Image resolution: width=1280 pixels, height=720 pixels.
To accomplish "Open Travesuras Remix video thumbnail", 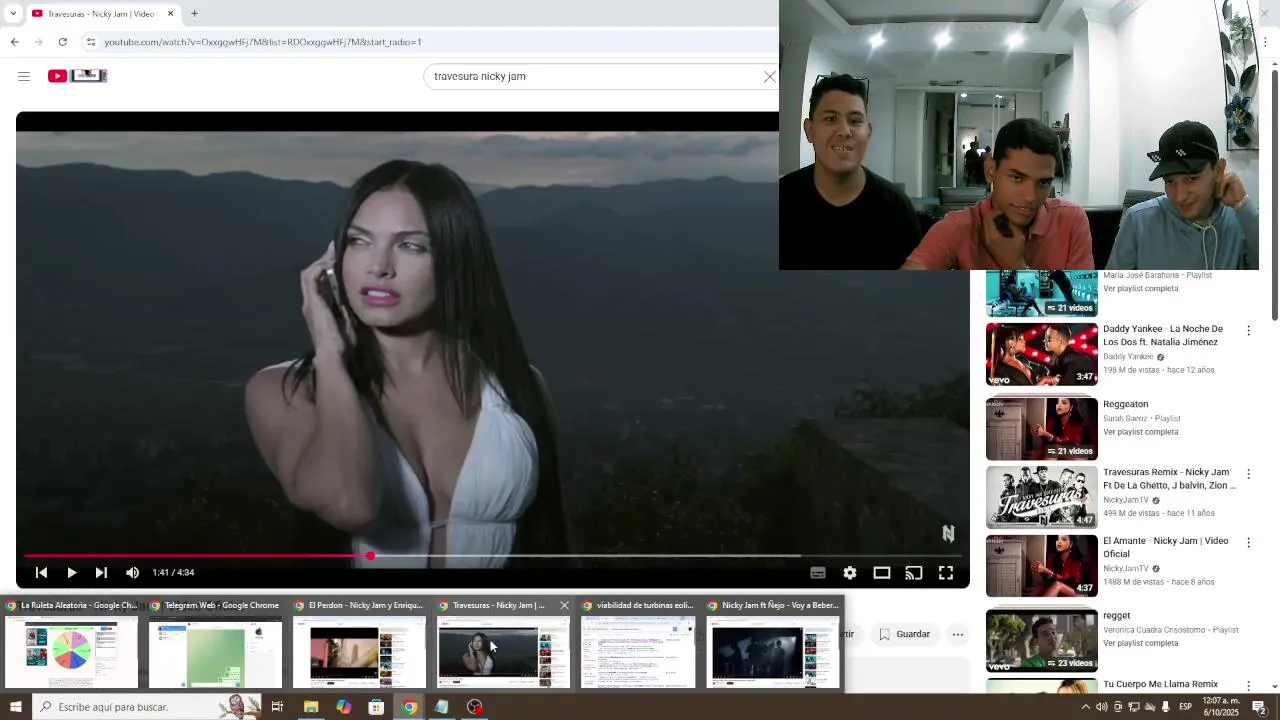I will [x=1042, y=497].
